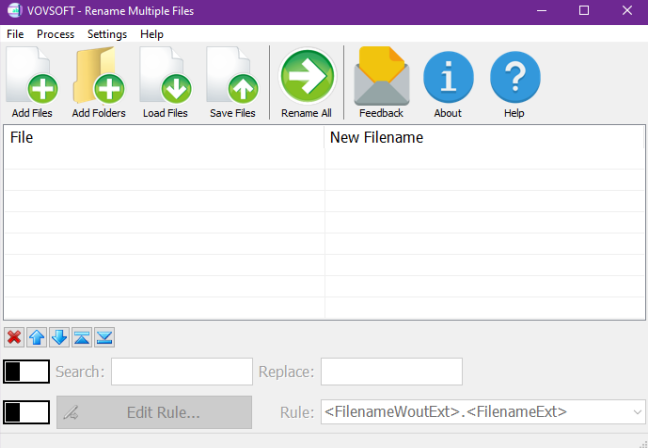Screen dimensions: 648x448
Task: Expand the Rule dropdown list
Action: pos(637,412)
